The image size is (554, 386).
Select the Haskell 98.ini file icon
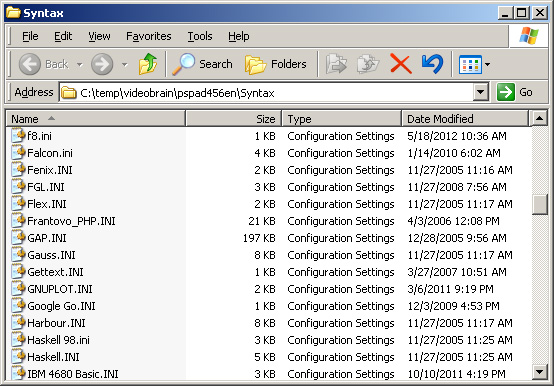tap(18, 339)
